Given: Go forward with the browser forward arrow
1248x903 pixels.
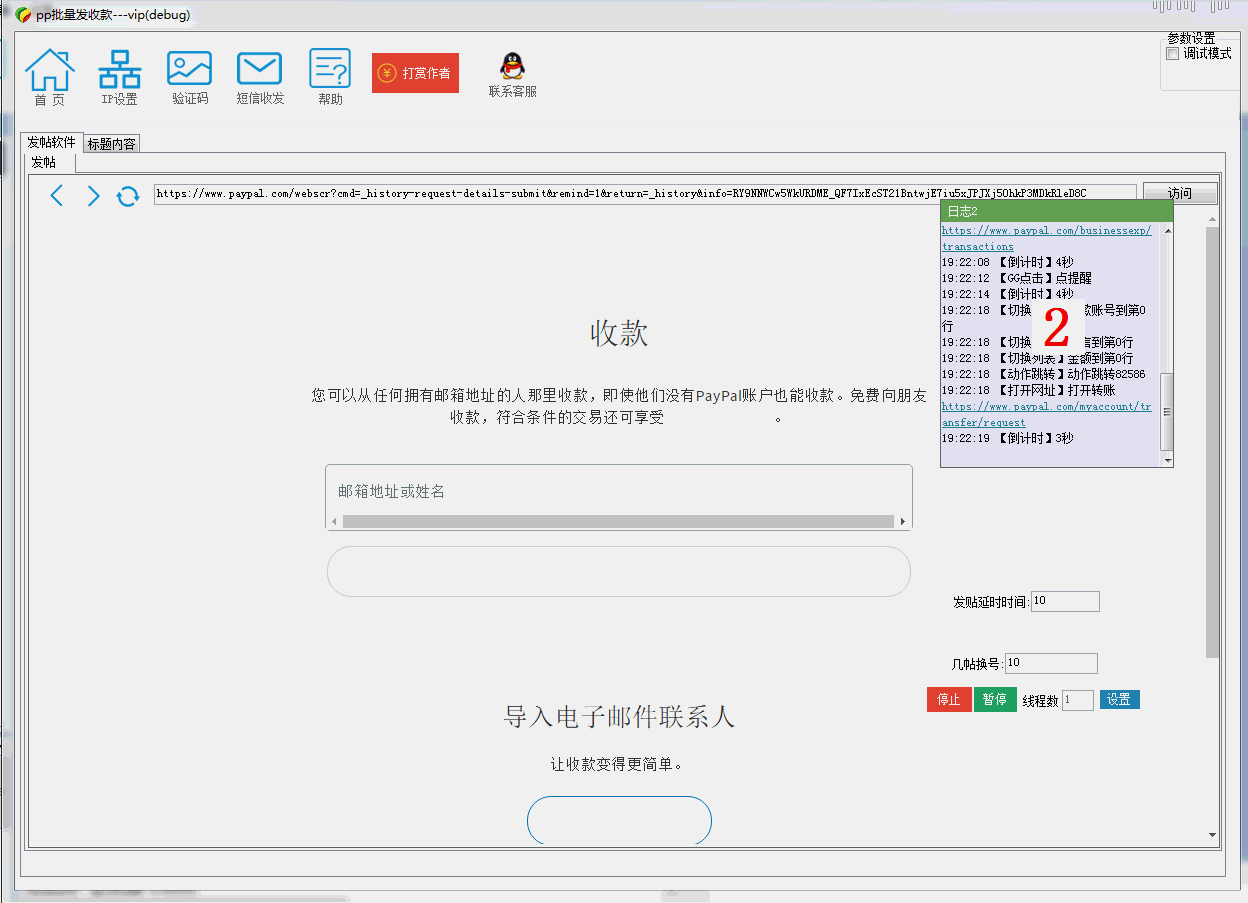Looking at the screenshot, I should point(93,195).
